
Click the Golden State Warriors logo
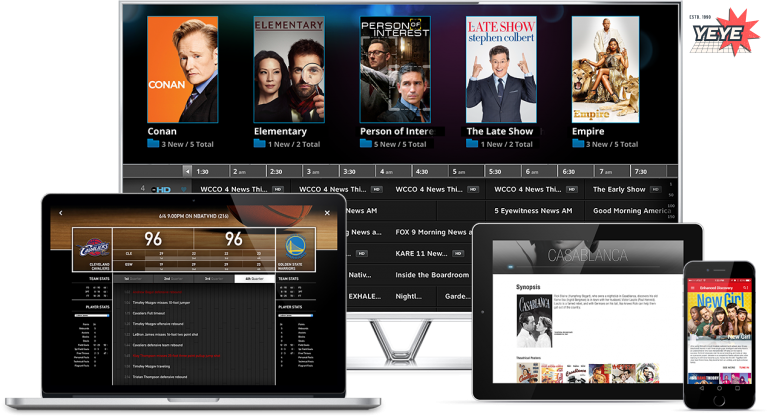[x=295, y=247]
